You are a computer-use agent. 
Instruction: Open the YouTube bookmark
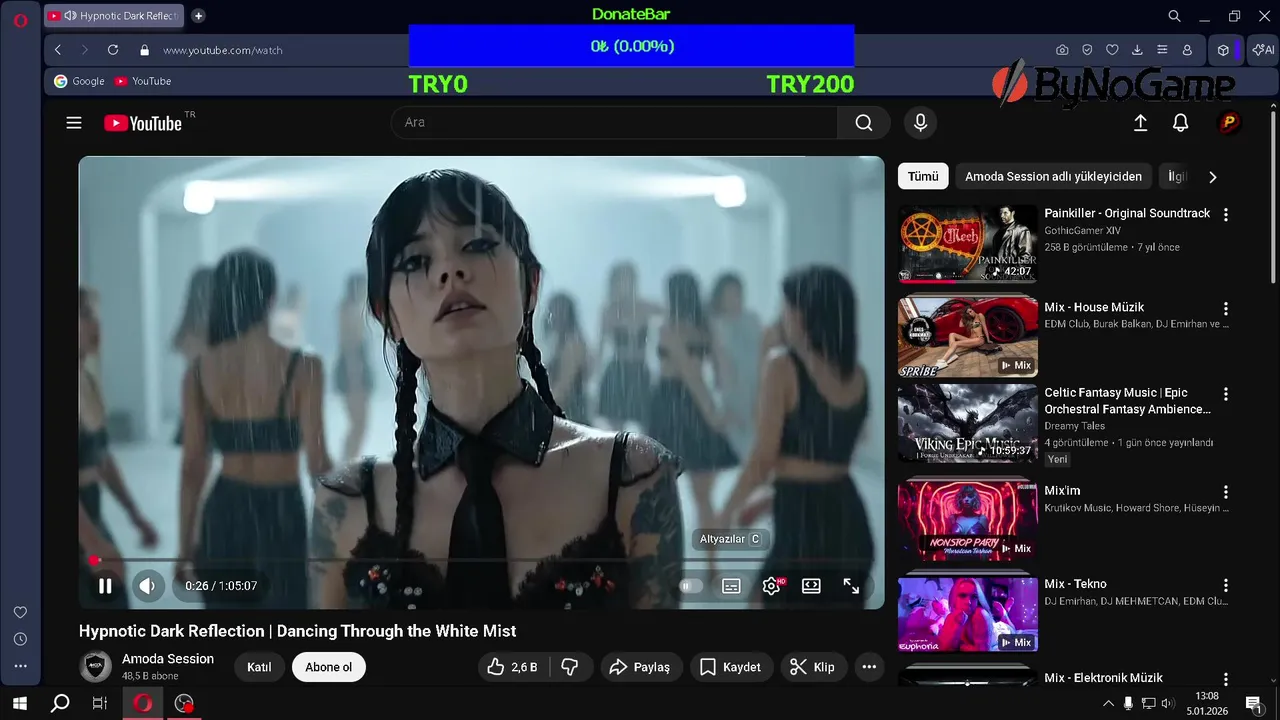click(x=143, y=81)
